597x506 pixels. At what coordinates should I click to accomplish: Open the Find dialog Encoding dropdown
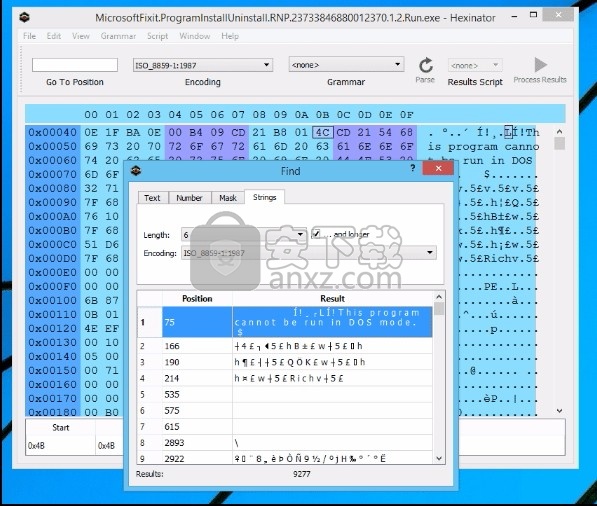coord(309,253)
